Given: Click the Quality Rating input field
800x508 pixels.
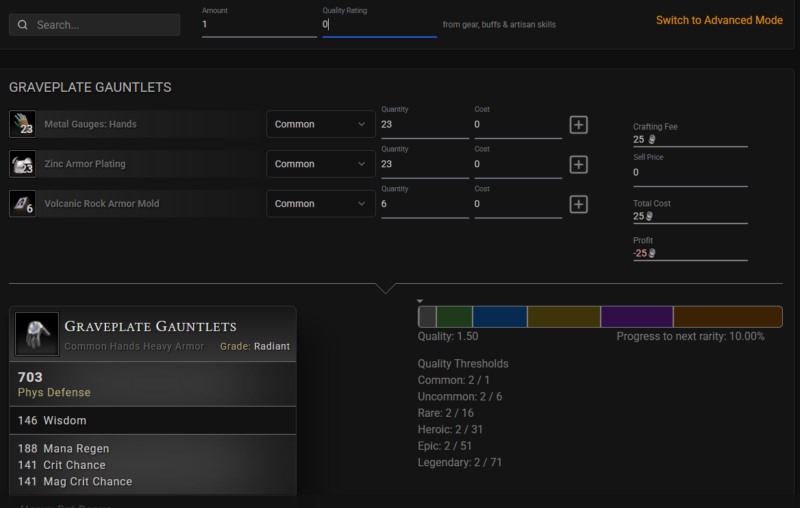Looking at the screenshot, I should (379, 25).
